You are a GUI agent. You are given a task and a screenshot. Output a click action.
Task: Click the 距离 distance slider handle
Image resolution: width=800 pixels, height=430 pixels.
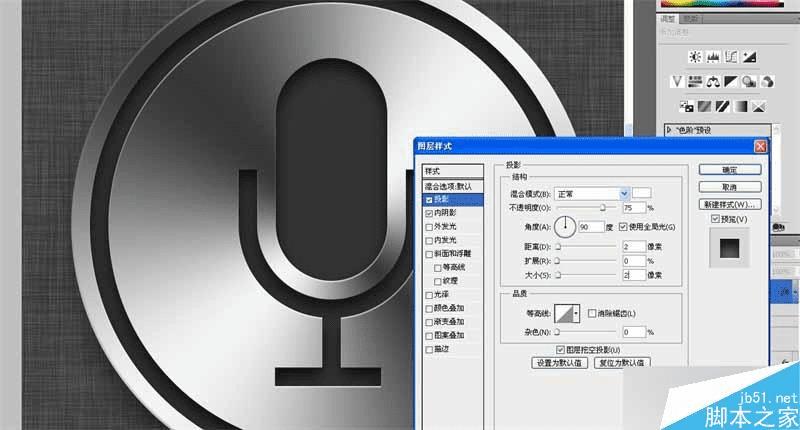click(558, 246)
